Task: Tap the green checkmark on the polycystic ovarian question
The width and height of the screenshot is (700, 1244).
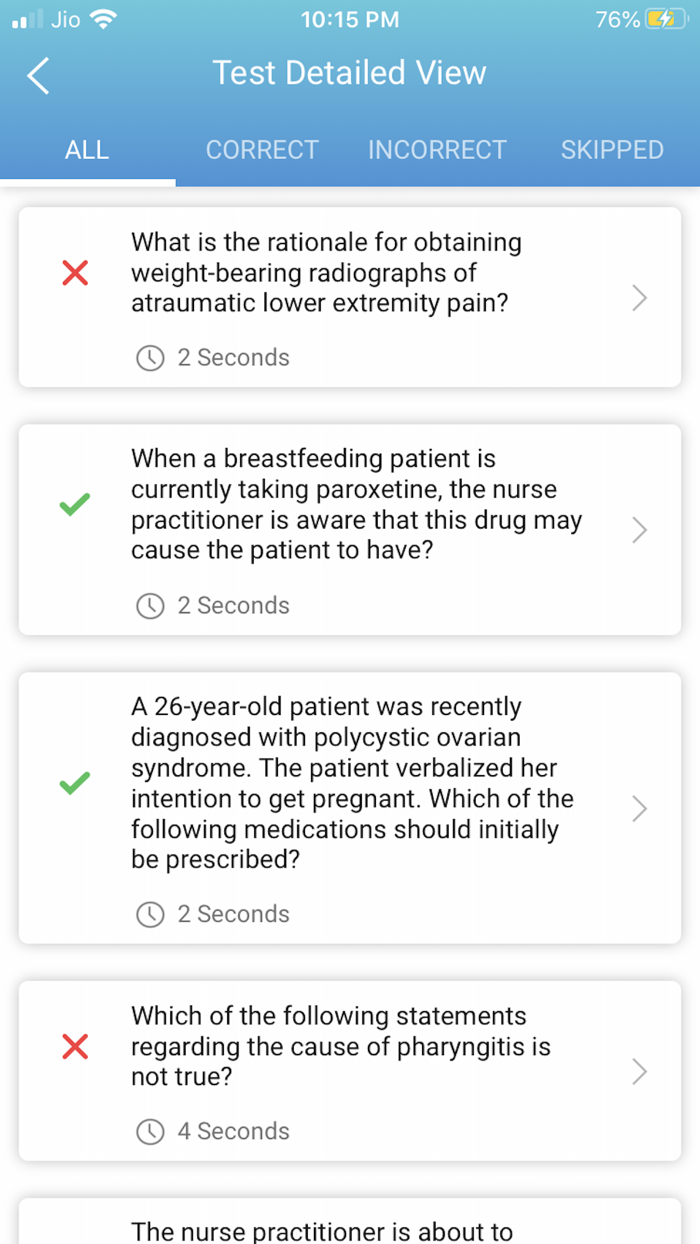Action: click(x=74, y=782)
